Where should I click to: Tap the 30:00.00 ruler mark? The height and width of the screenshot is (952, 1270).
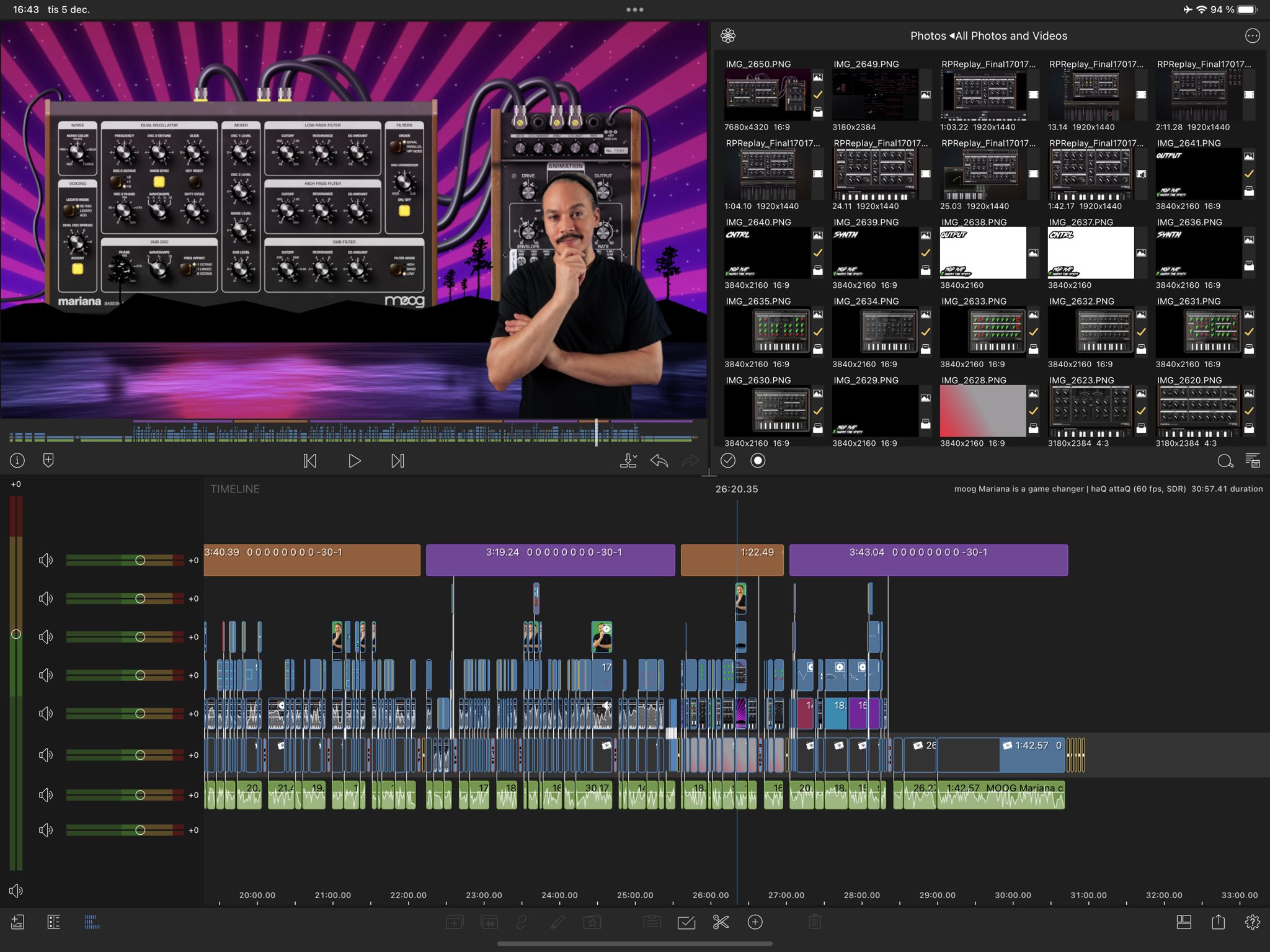[1013, 896]
